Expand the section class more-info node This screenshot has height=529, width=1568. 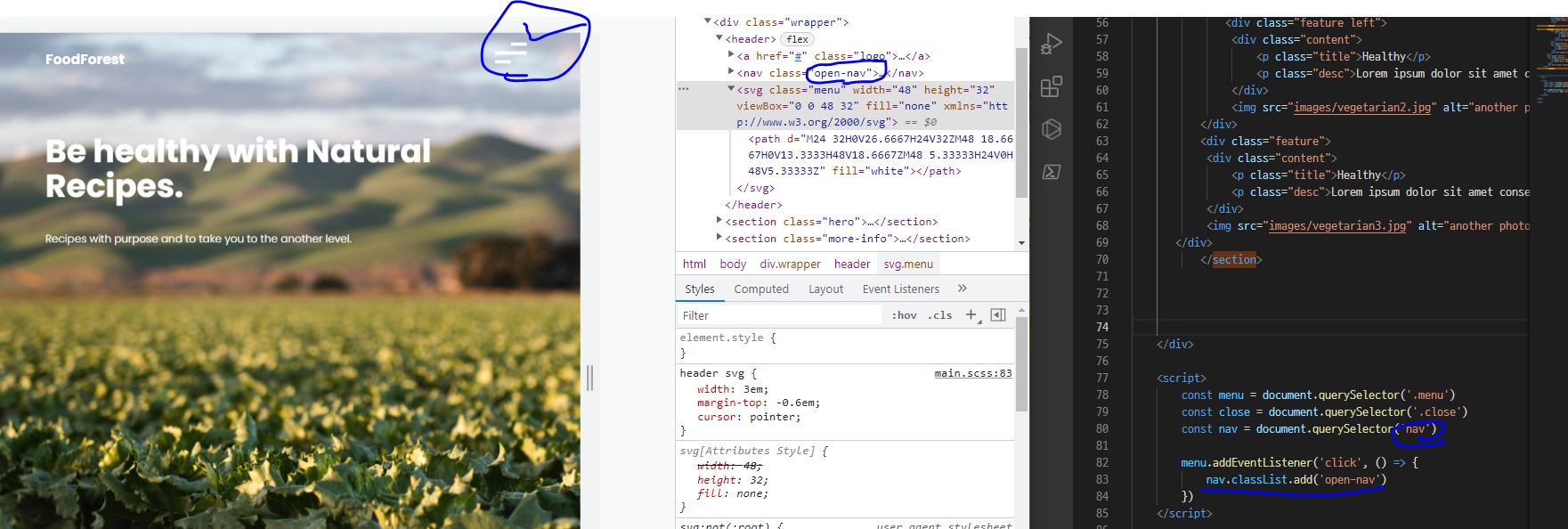pyautogui.click(x=719, y=238)
